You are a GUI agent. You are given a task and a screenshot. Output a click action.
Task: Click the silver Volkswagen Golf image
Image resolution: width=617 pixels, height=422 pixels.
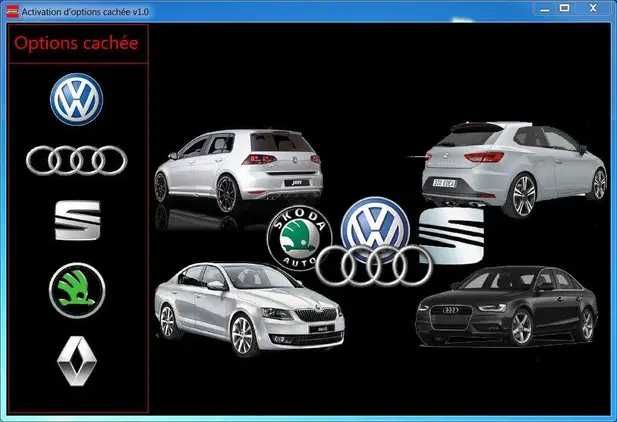pos(238,170)
